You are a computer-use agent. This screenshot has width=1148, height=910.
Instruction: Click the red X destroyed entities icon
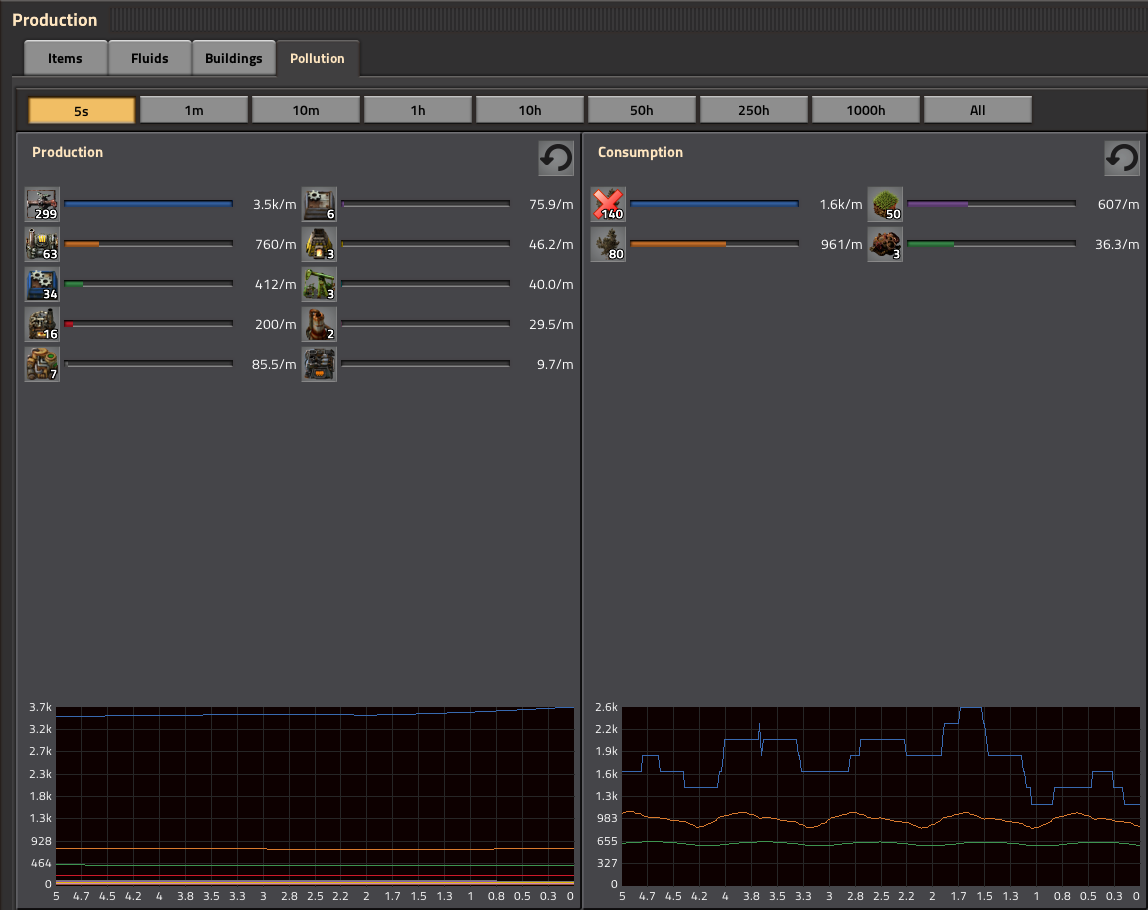point(608,204)
